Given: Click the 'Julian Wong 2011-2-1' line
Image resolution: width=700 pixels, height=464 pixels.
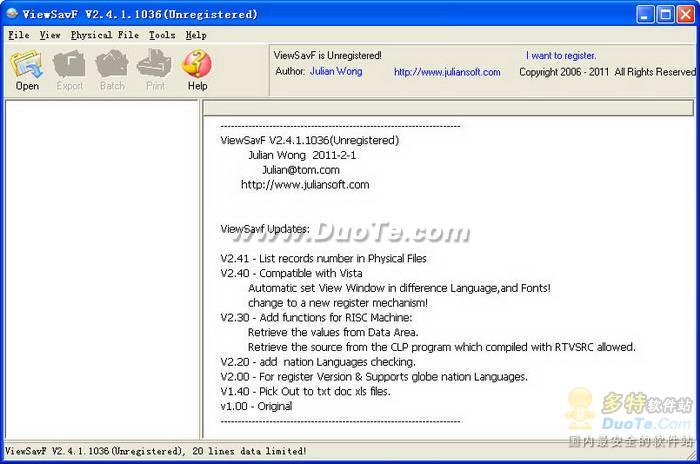Looking at the screenshot, I should (x=302, y=155).
